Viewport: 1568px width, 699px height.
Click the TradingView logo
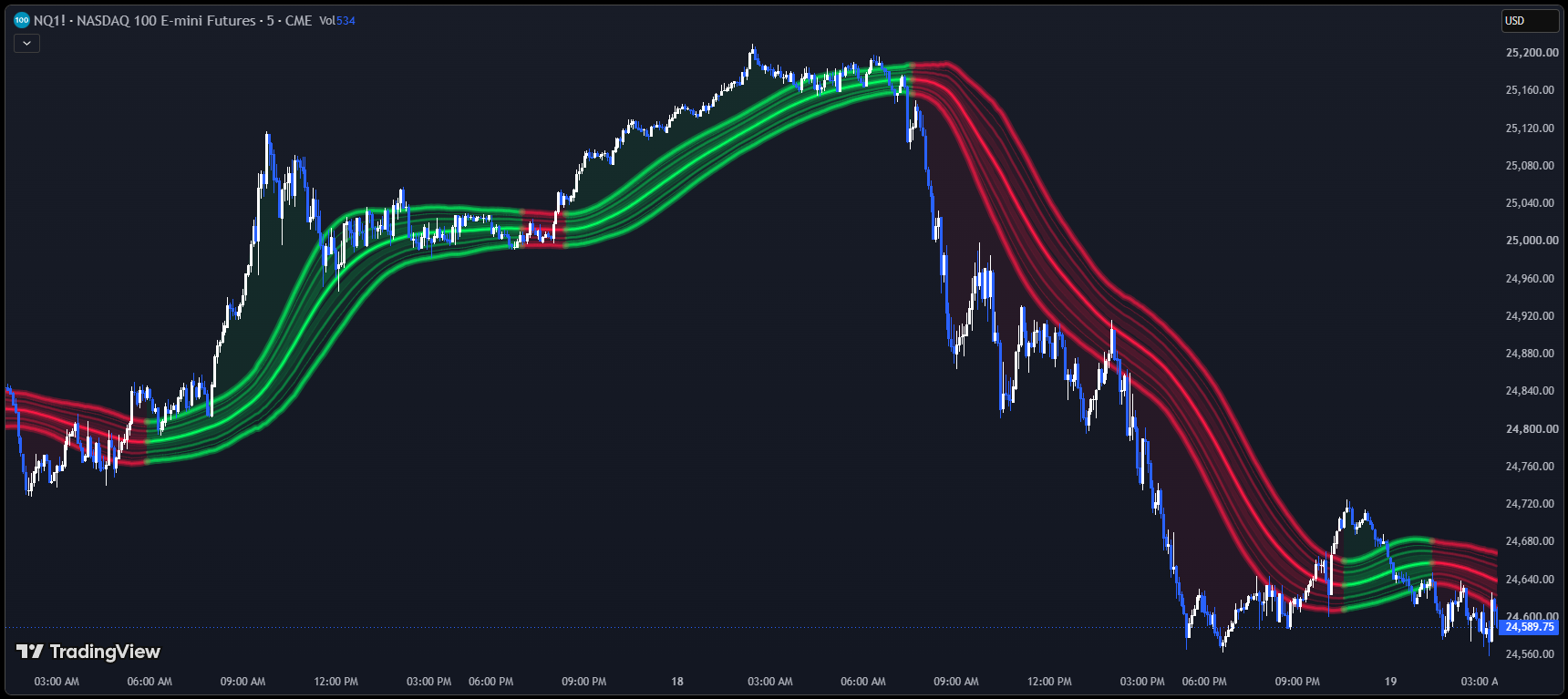click(88, 652)
